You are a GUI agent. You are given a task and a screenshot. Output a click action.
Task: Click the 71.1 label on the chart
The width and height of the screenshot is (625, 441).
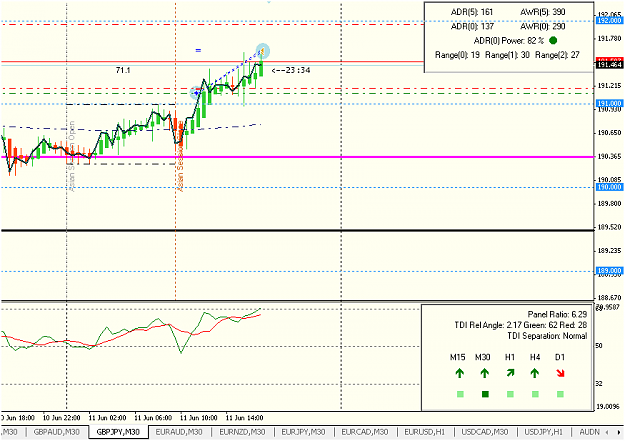(123, 70)
